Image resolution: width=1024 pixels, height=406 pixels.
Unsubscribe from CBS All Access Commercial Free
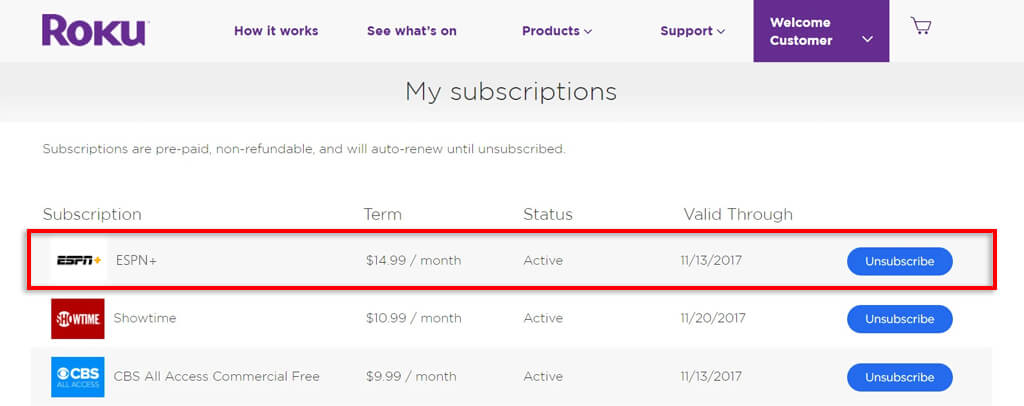(x=899, y=377)
